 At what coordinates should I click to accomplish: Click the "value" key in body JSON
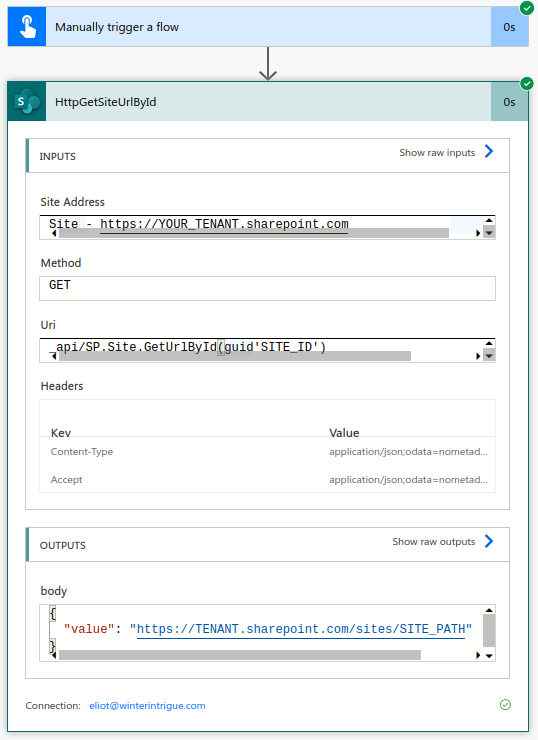tap(89, 629)
